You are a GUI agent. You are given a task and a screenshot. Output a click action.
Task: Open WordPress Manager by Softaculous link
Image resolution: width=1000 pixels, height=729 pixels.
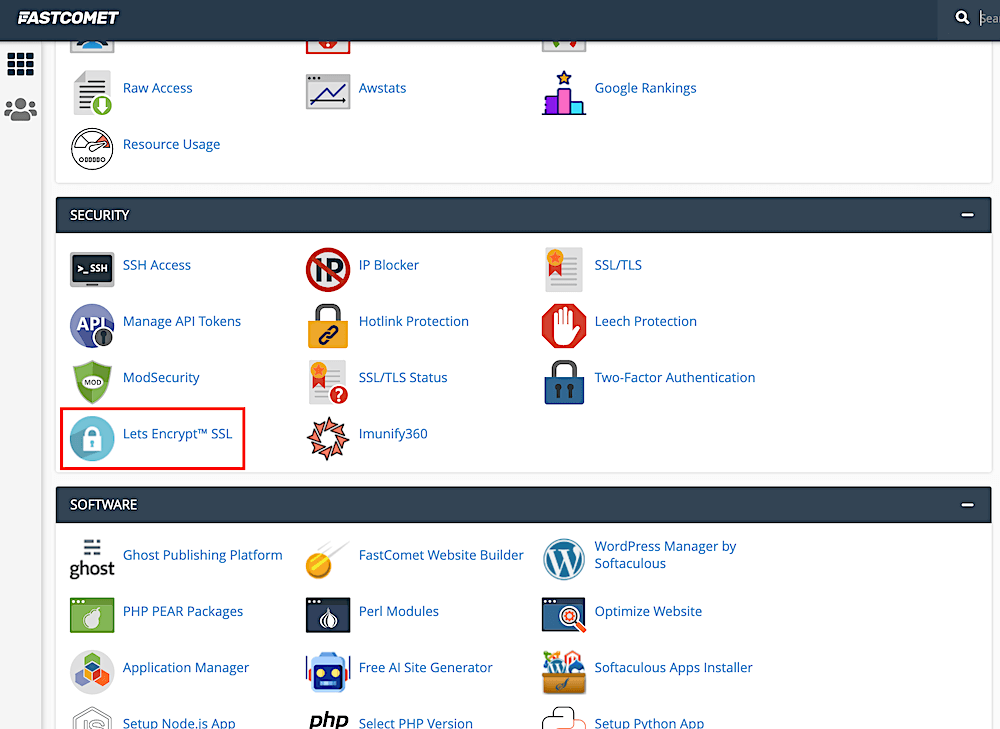[665, 555]
